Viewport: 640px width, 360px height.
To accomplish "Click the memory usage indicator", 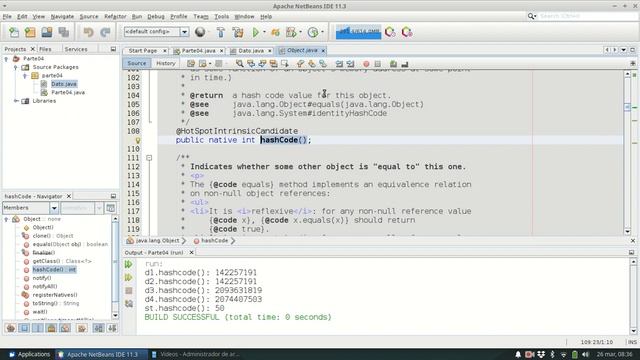I will 358,32.
